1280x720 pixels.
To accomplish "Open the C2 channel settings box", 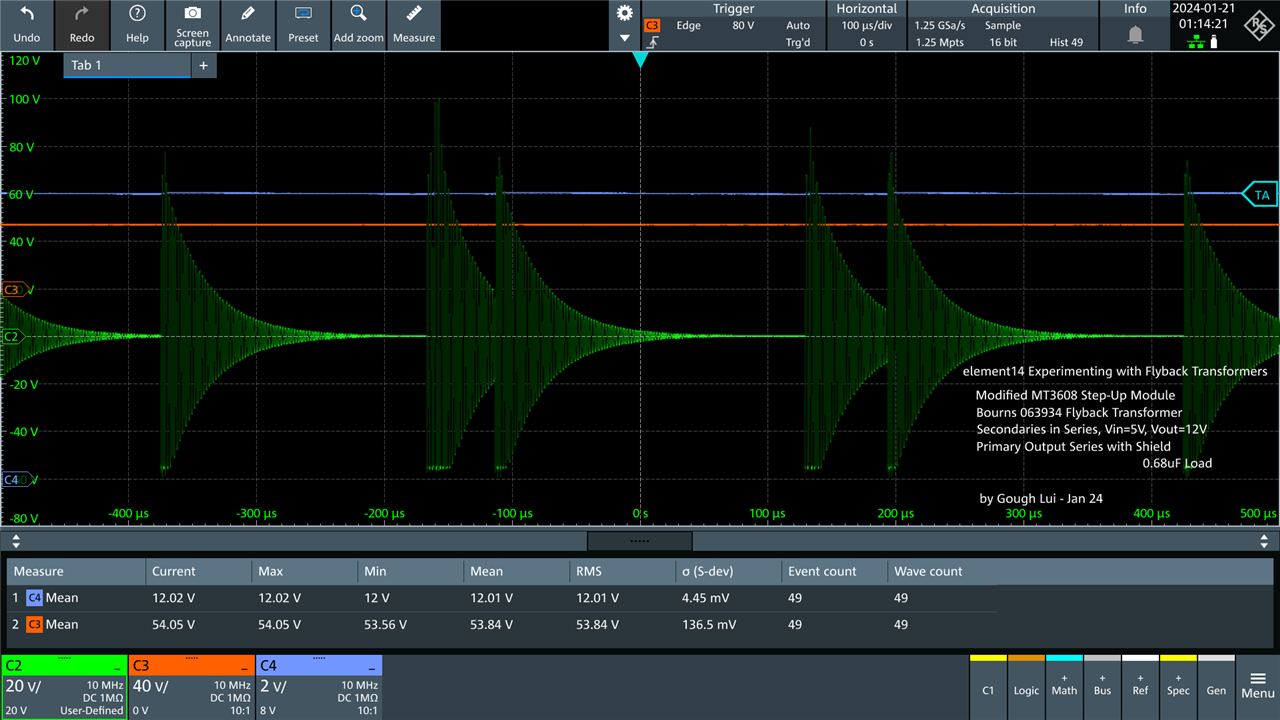I will (x=64, y=687).
